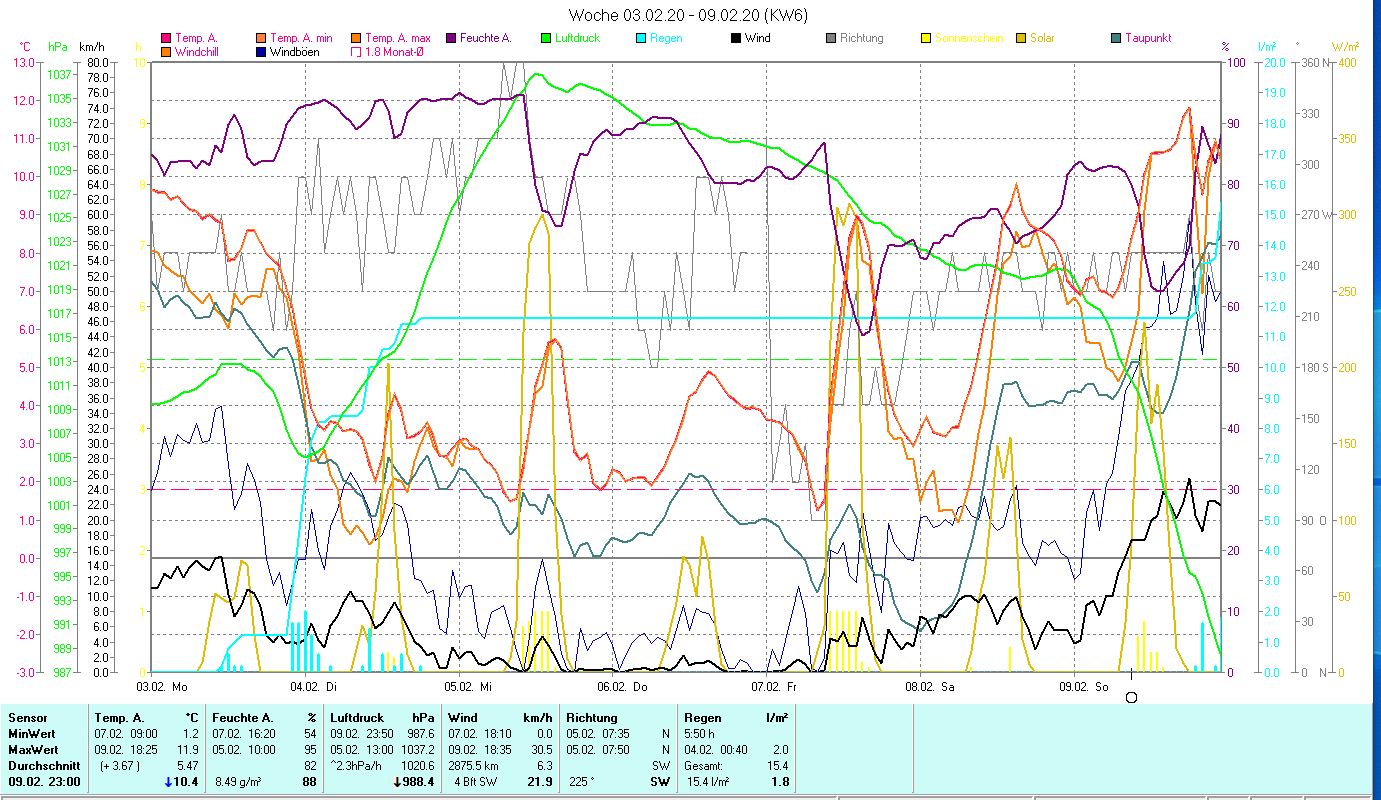Click the black Wind legend swatch
1381x800 pixels.
[735, 38]
